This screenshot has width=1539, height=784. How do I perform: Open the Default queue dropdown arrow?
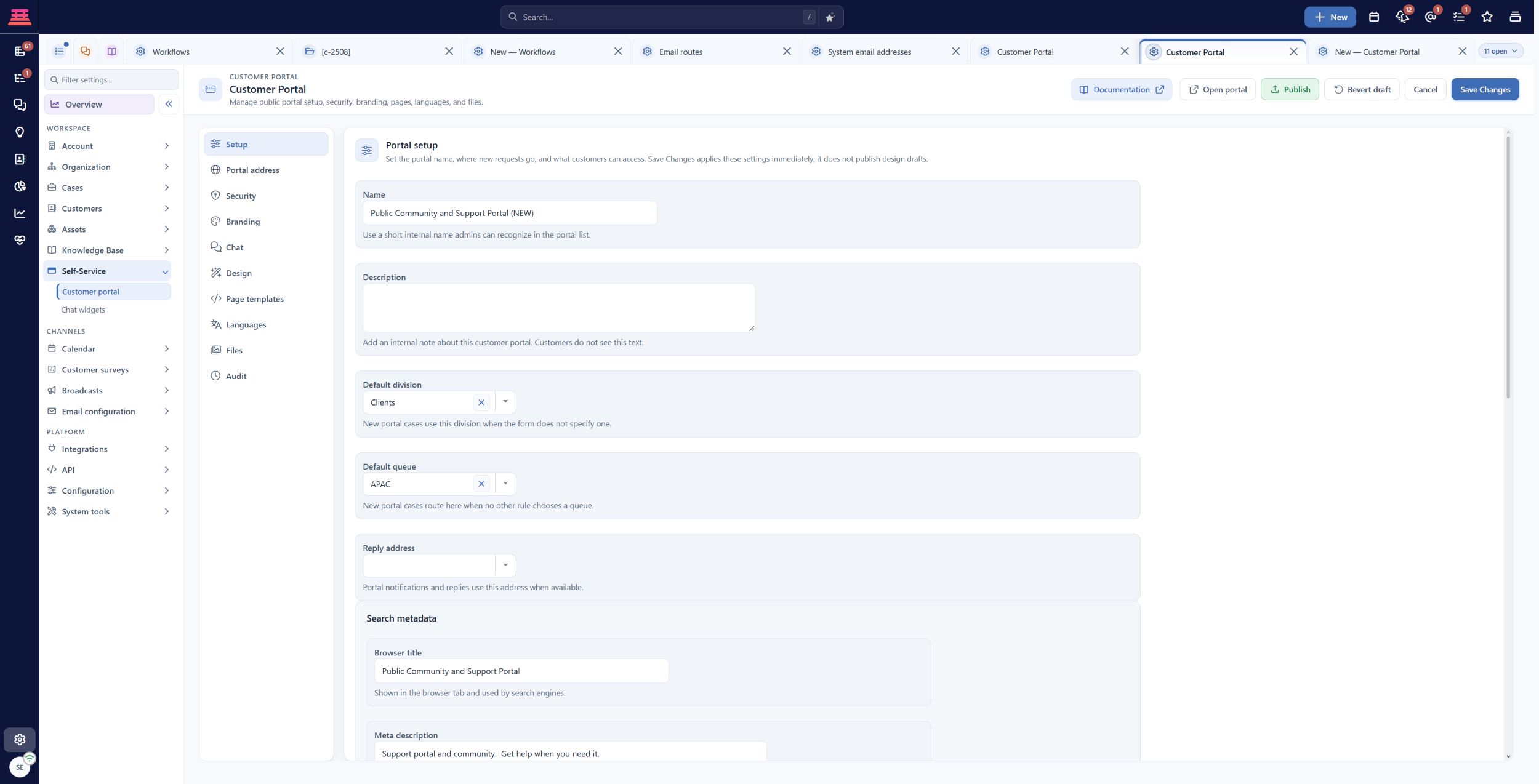click(505, 484)
